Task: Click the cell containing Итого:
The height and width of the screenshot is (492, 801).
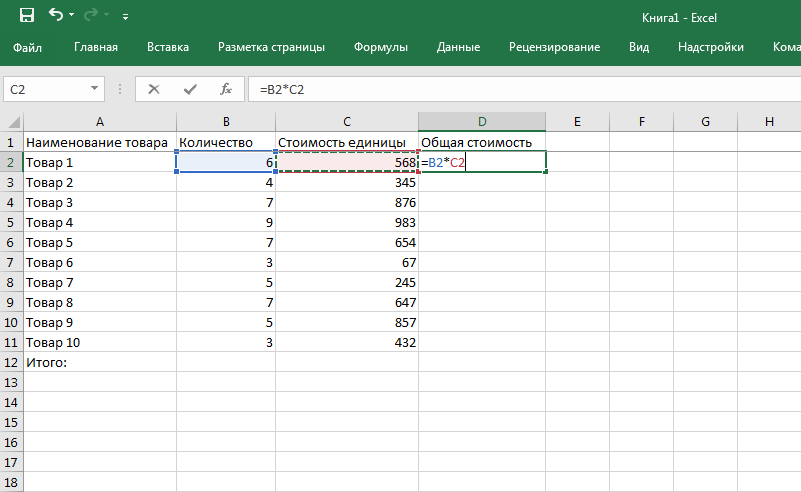Action: [99, 362]
